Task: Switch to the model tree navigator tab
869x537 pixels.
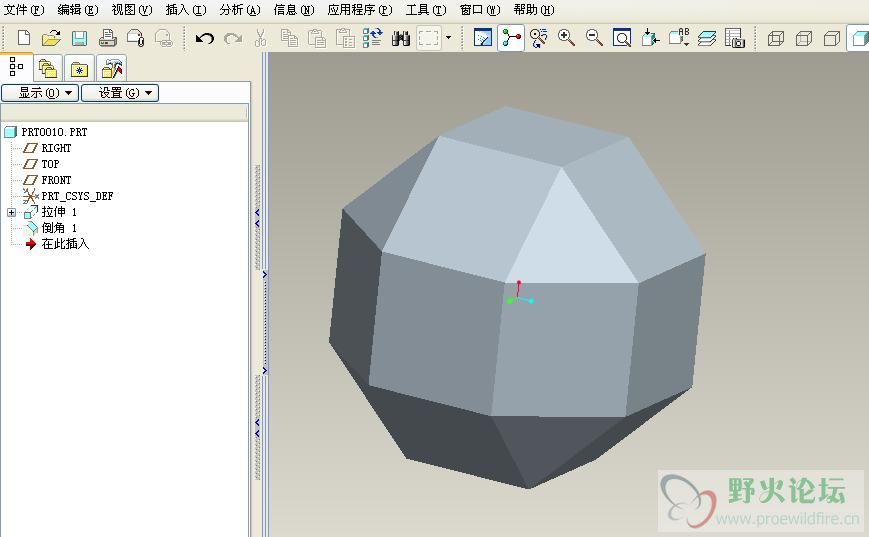Action: click(17, 68)
